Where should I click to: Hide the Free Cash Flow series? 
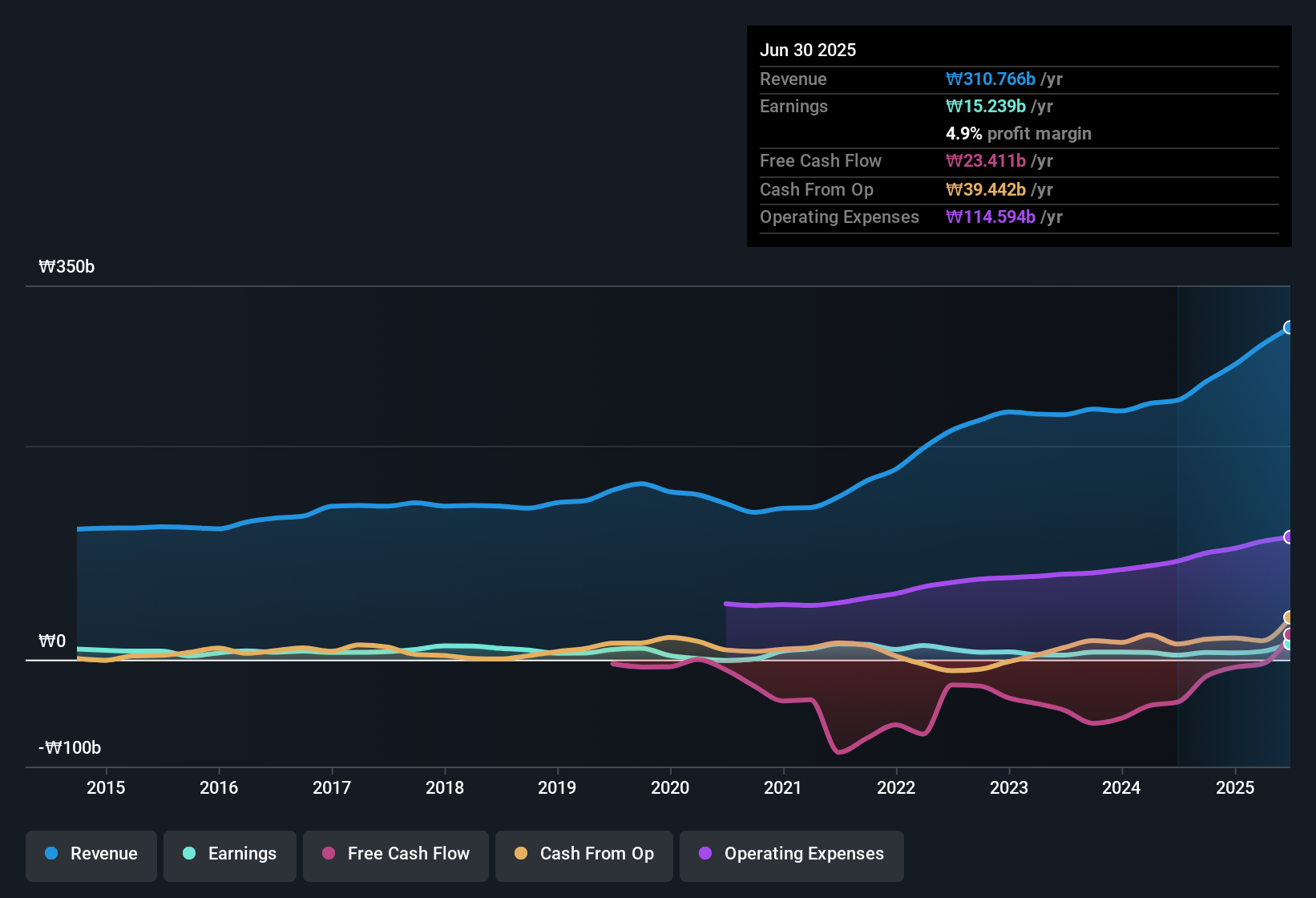click(x=395, y=856)
